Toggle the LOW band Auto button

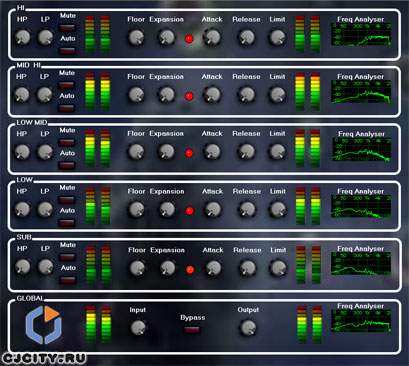click(67, 223)
